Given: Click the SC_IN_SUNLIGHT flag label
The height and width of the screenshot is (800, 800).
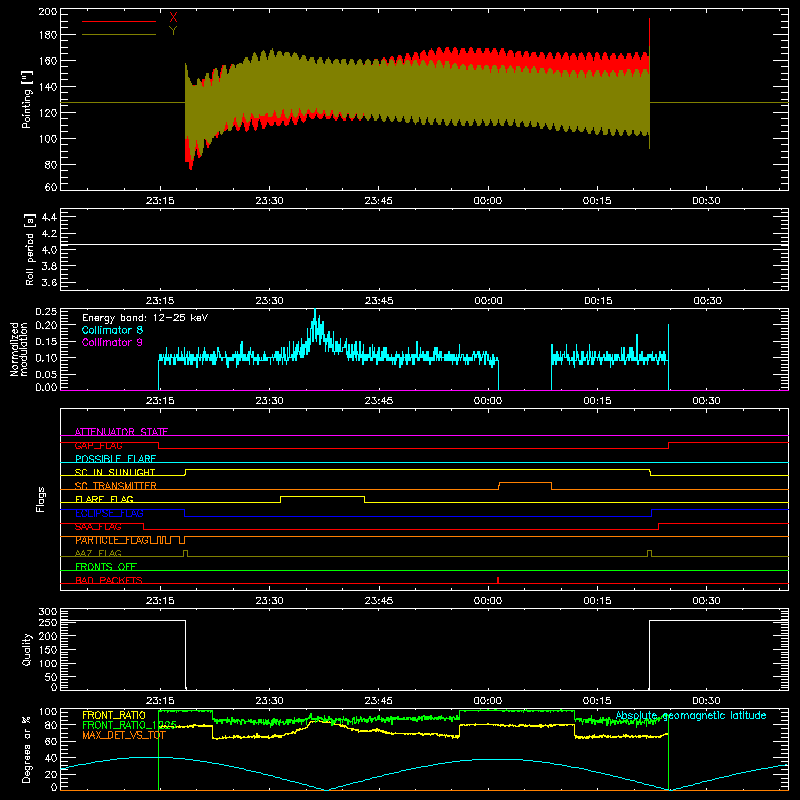Looking at the screenshot, I should point(115,472).
